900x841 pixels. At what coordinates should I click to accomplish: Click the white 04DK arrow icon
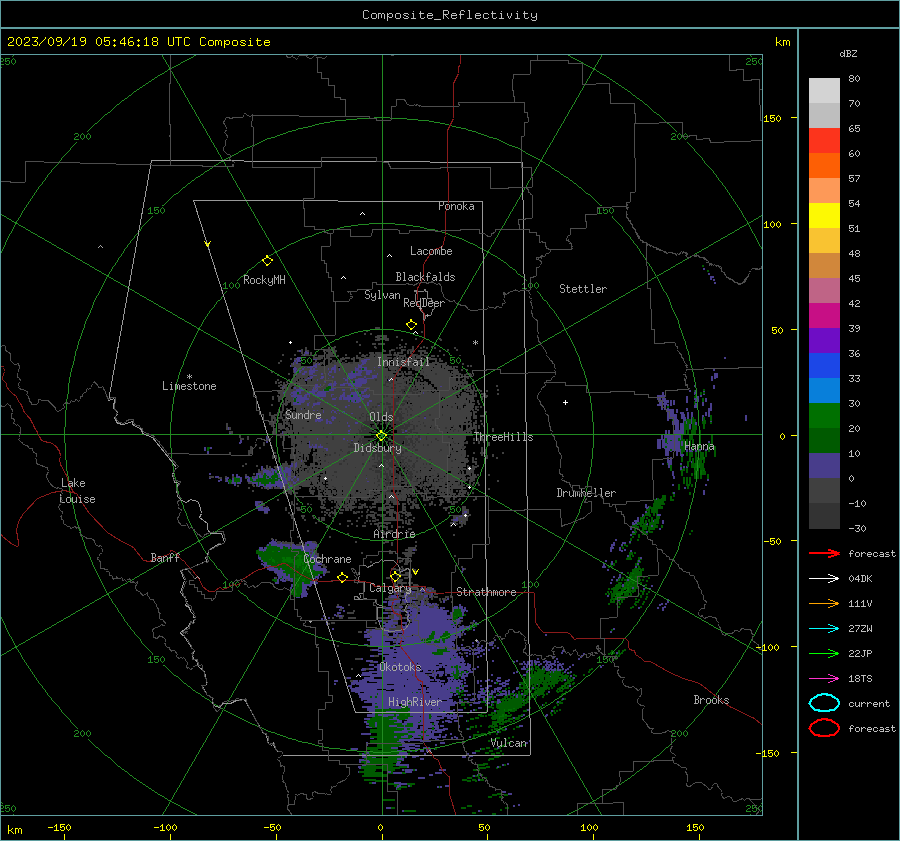pyautogui.click(x=824, y=578)
